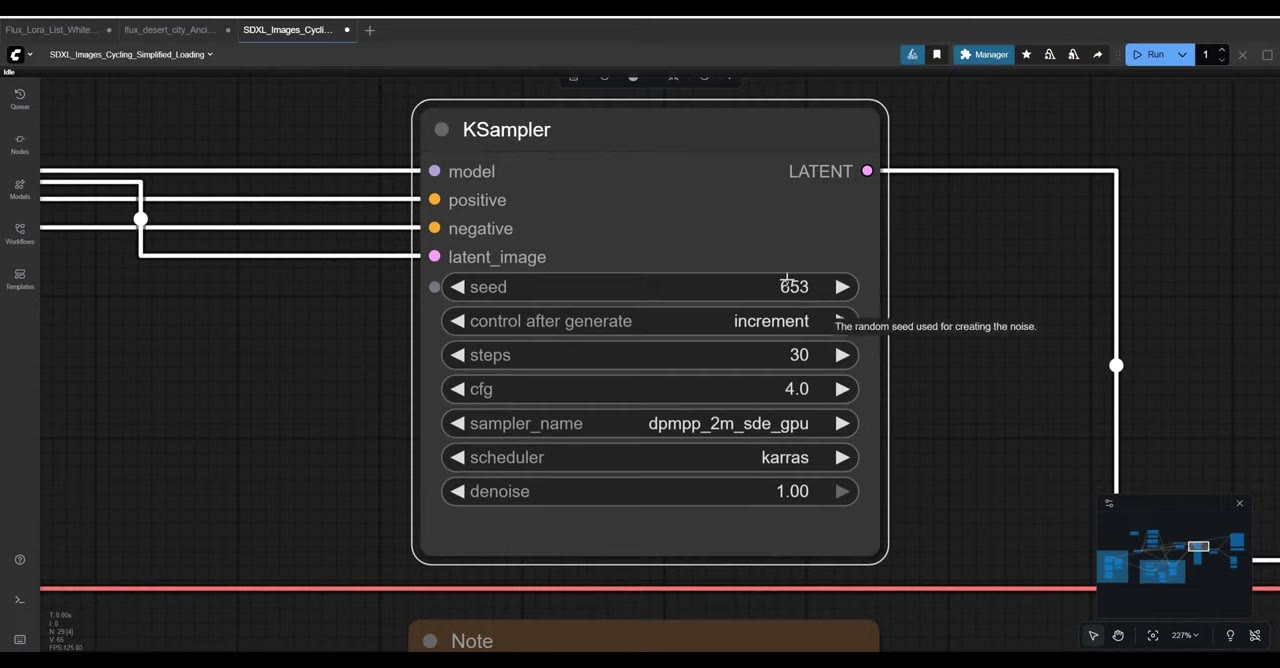This screenshot has width=1280, height=668.
Task: Click the KSampler node title
Action: tap(506, 130)
